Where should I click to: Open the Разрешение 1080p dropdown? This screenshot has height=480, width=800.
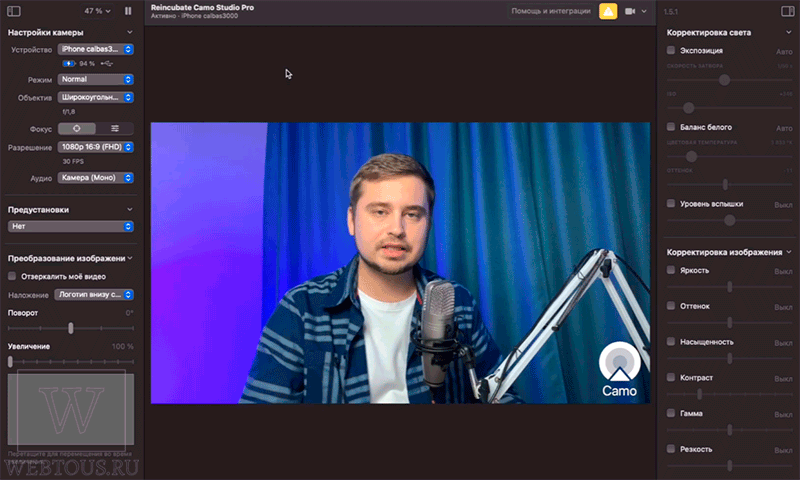95,147
